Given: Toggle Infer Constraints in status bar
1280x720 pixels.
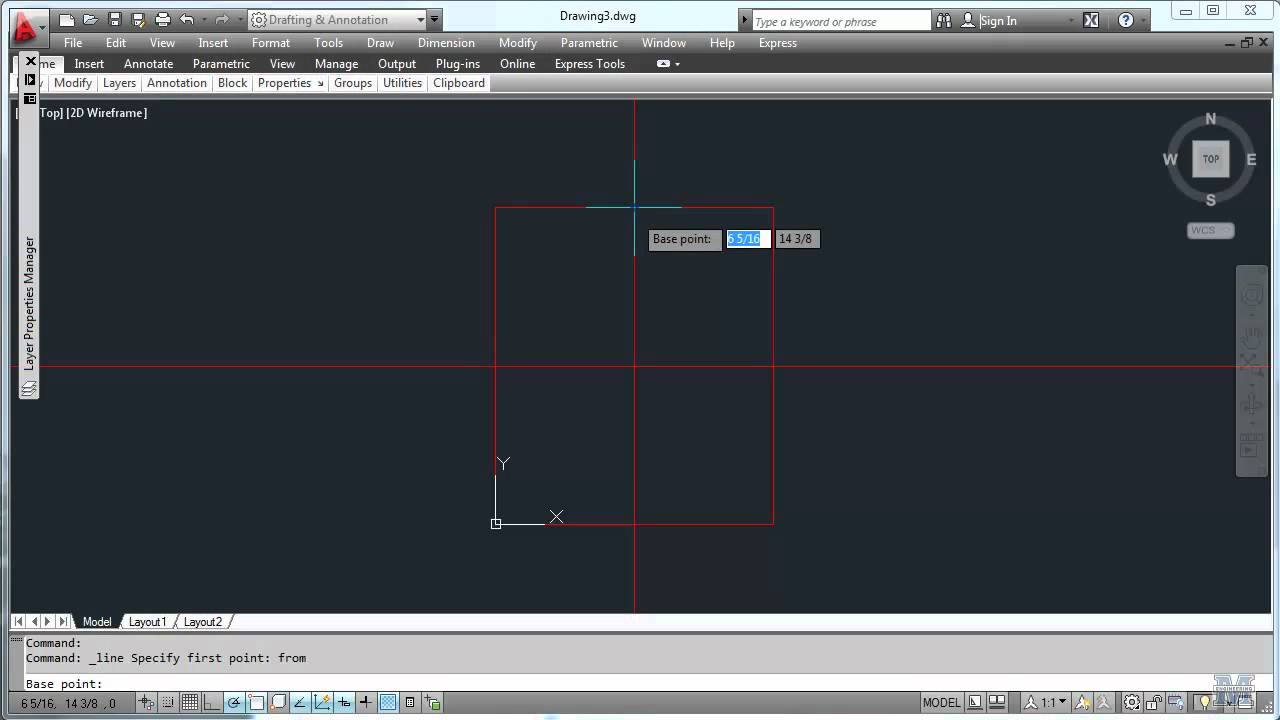Looking at the screenshot, I should 146,702.
